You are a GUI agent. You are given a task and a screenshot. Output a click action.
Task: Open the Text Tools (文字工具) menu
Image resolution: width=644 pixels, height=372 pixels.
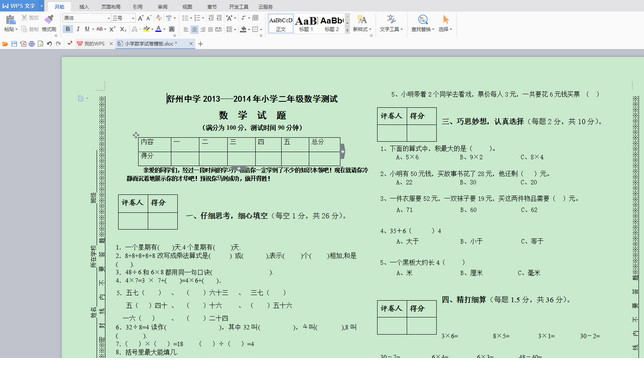[391, 23]
